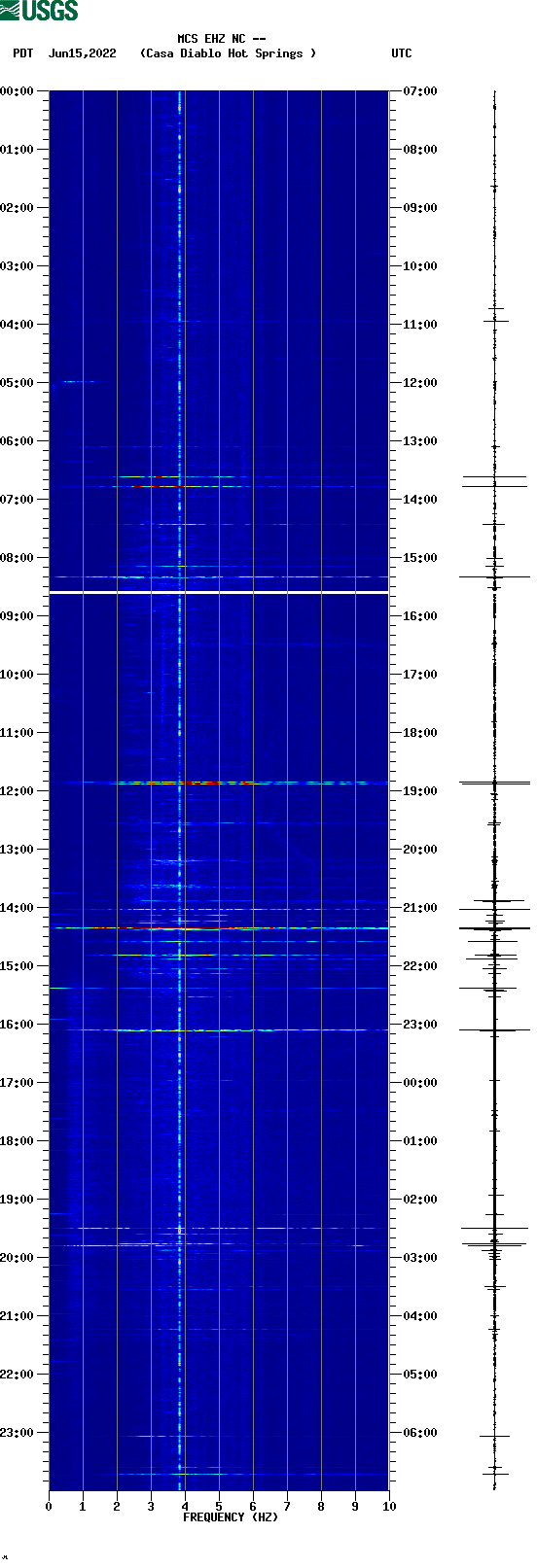
Task: Click the '15:00' UTC time label
Action: [x=420, y=558]
